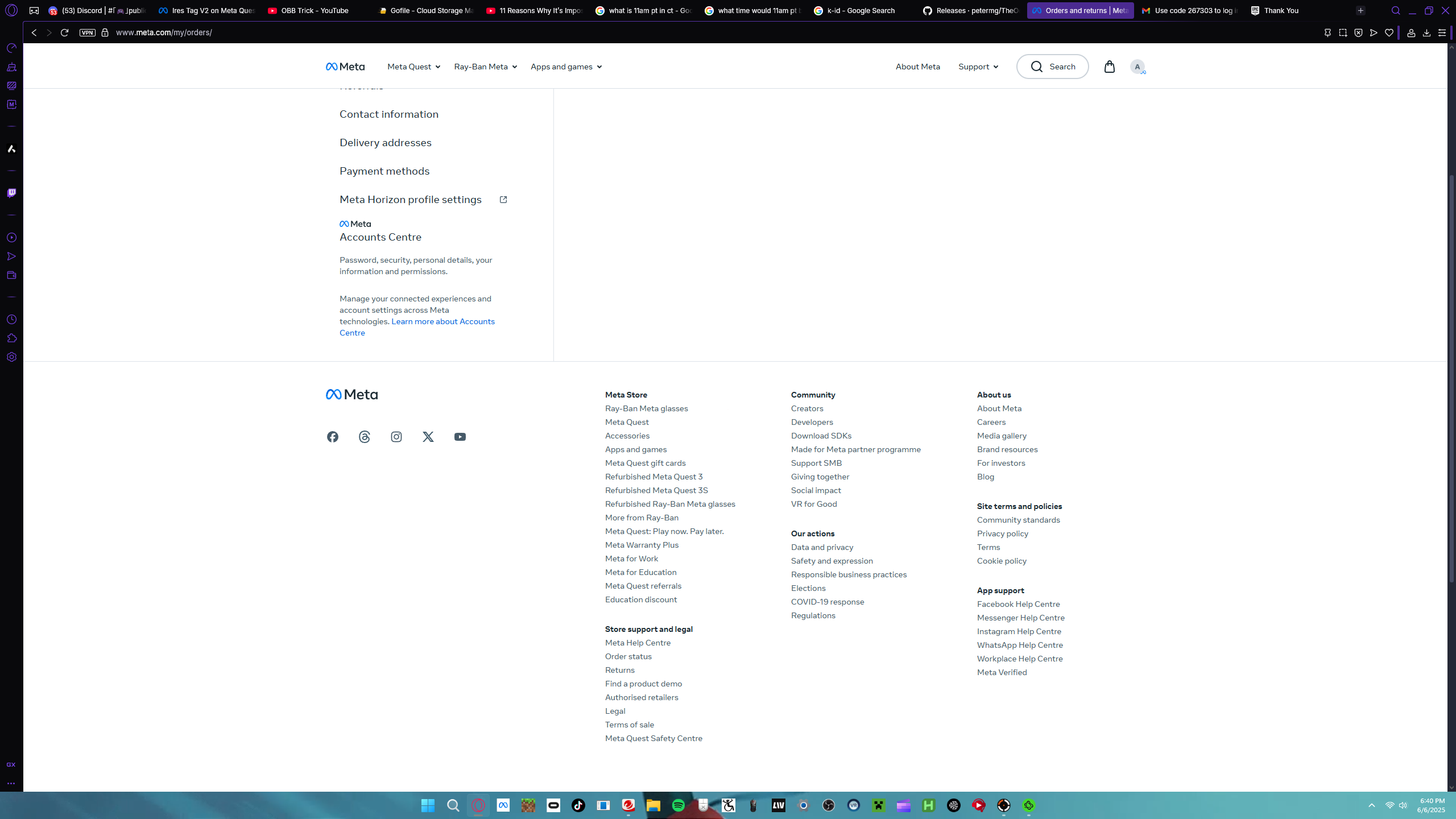Open Refurbished Meta Quest 3S footer link
The image size is (1456, 819).
pyautogui.click(x=656, y=490)
